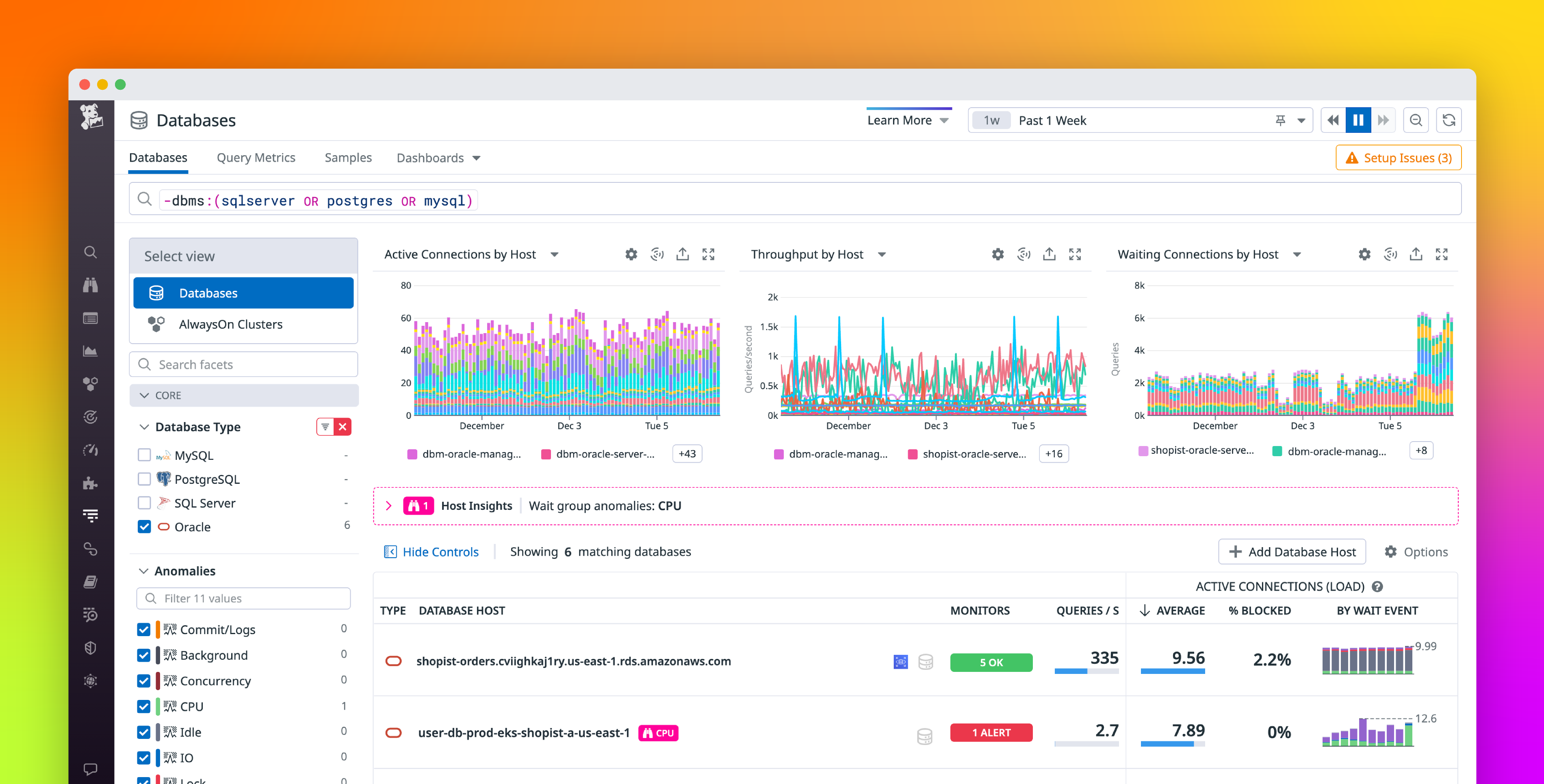
Task: Export the Throughput by Host graph
Action: pos(1049,254)
